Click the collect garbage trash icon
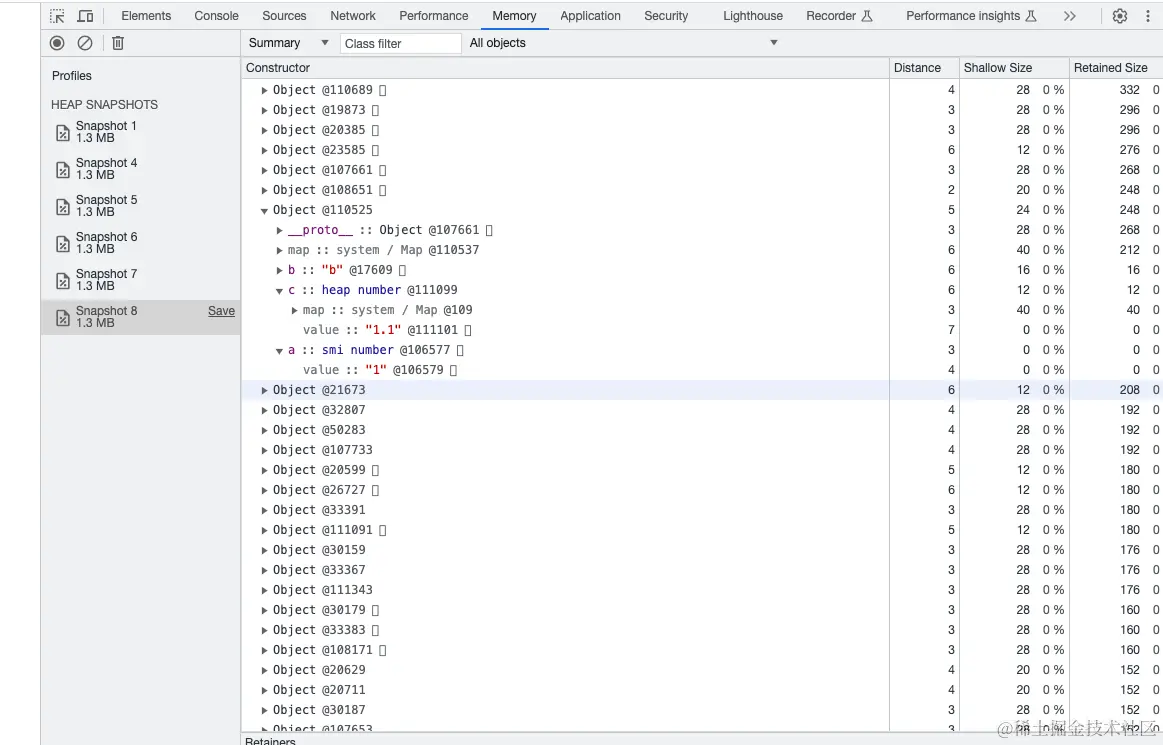This screenshot has width=1163, height=745. click(x=118, y=43)
